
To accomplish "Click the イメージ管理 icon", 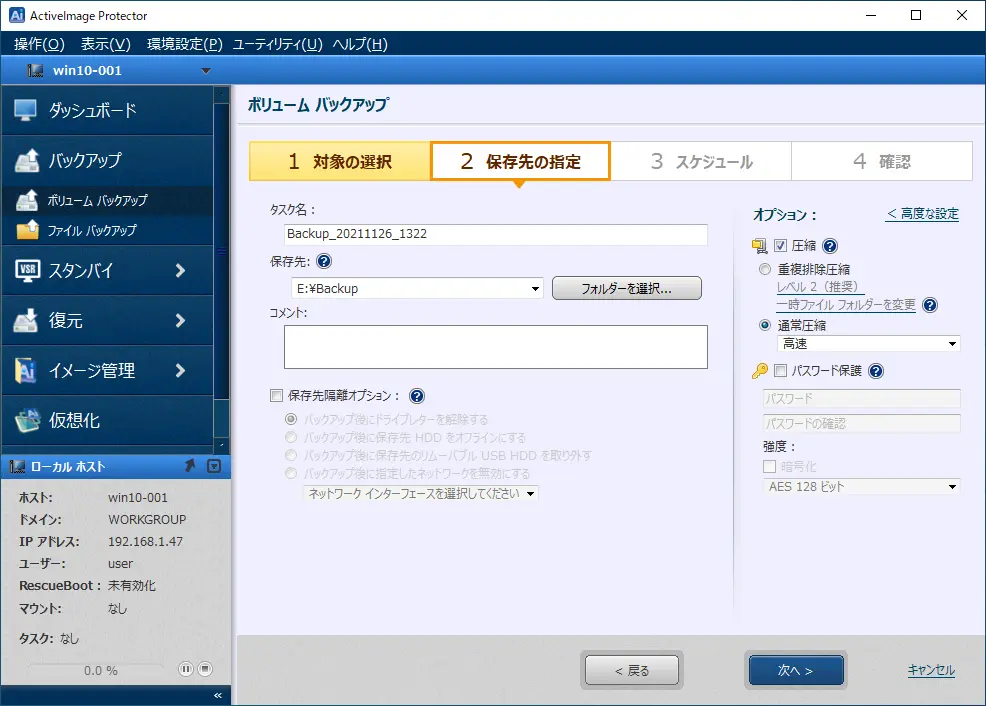I will pyautogui.click(x=26, y=371).
